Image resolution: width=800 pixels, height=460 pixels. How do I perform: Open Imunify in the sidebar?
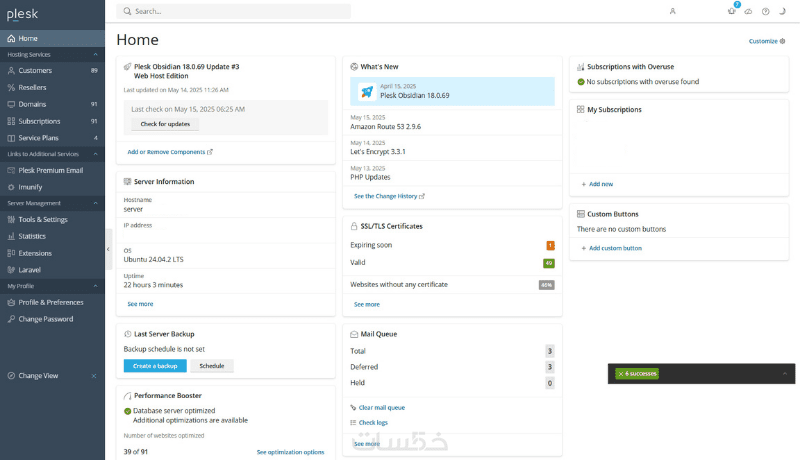pyautogui.click(x=53, y=187)
